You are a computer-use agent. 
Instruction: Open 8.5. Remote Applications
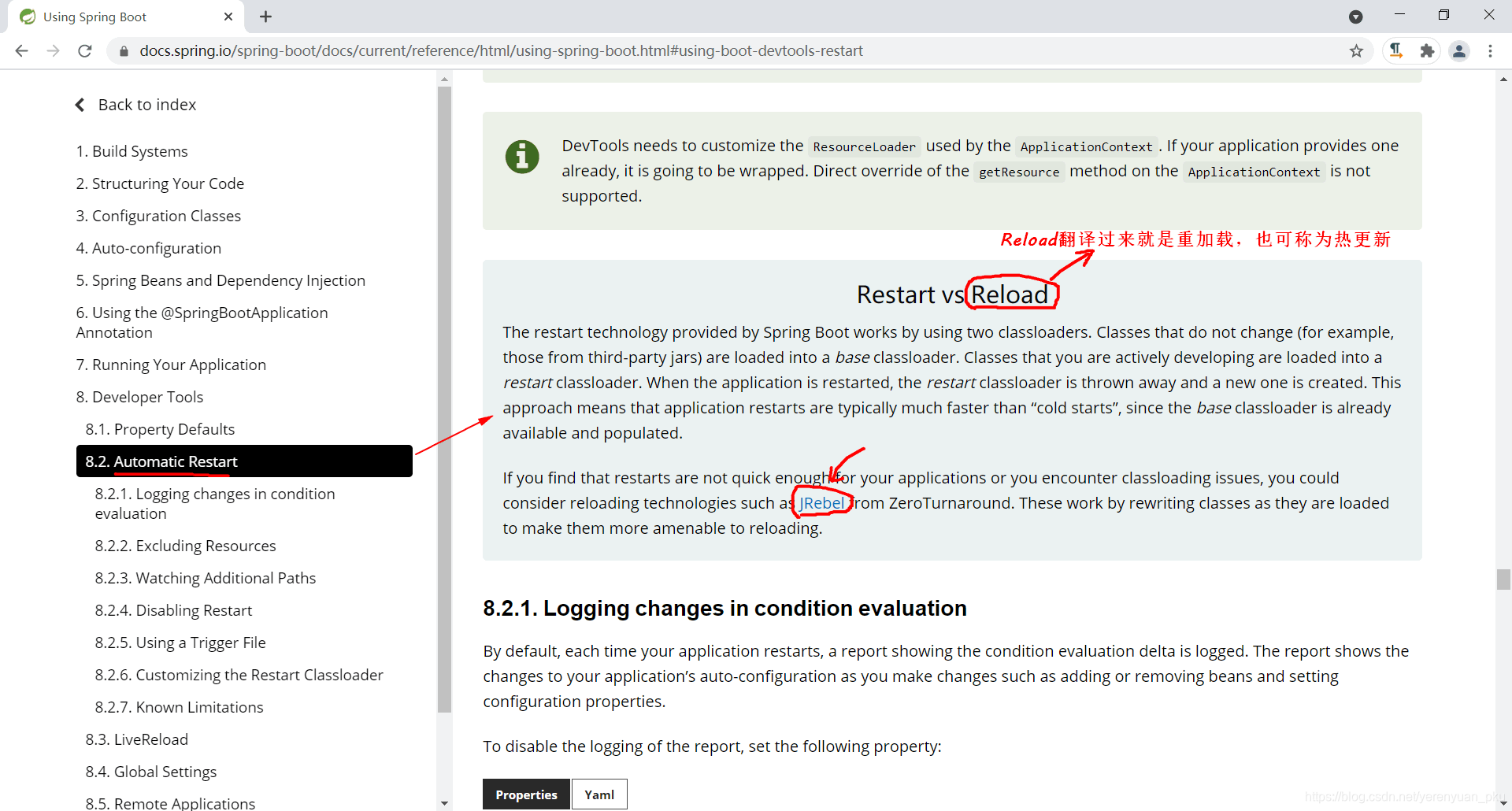pyautogui.click(x=170, y=803)
